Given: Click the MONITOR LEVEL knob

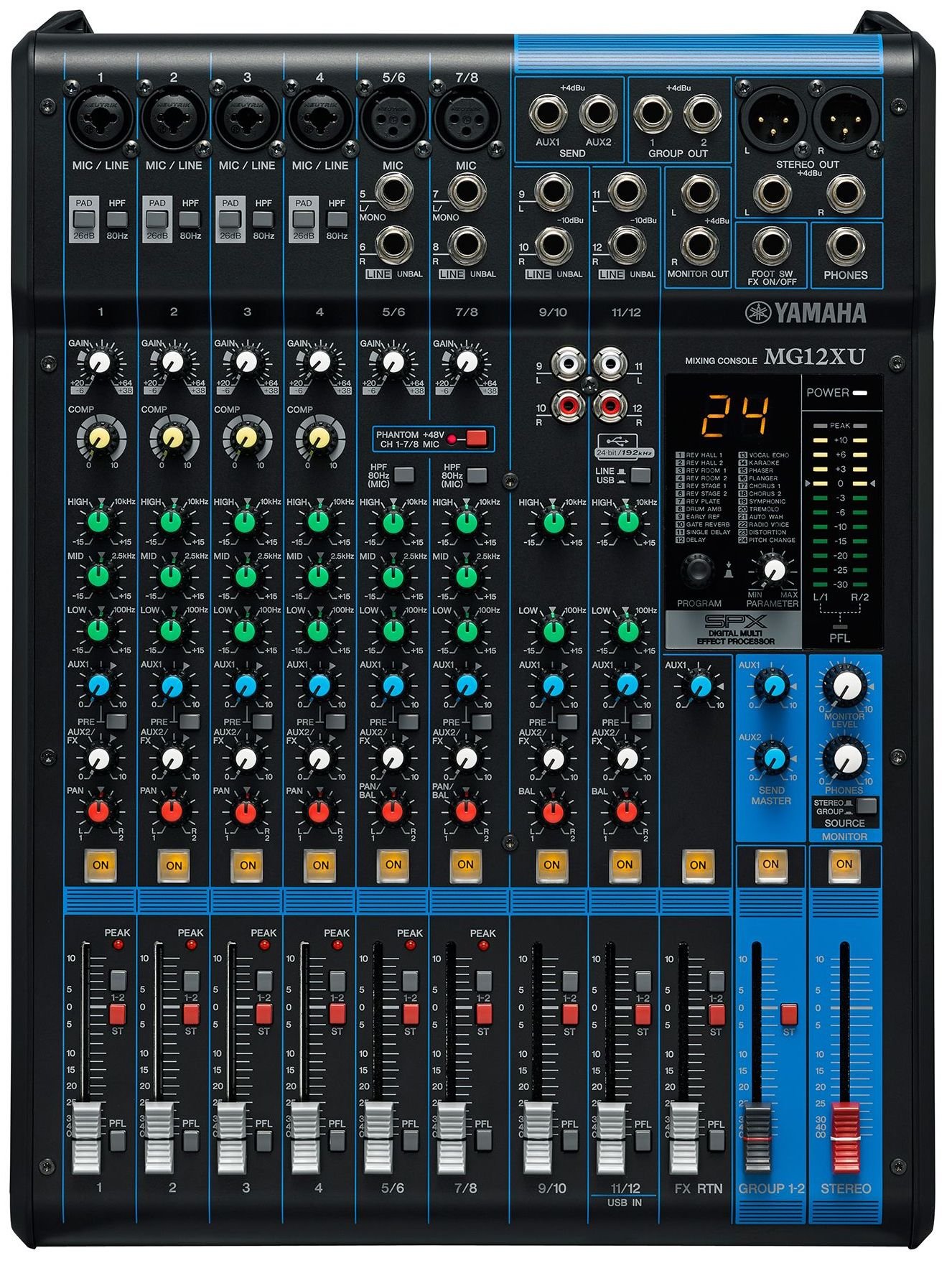Looking at the screenshot, I should 845,686.
